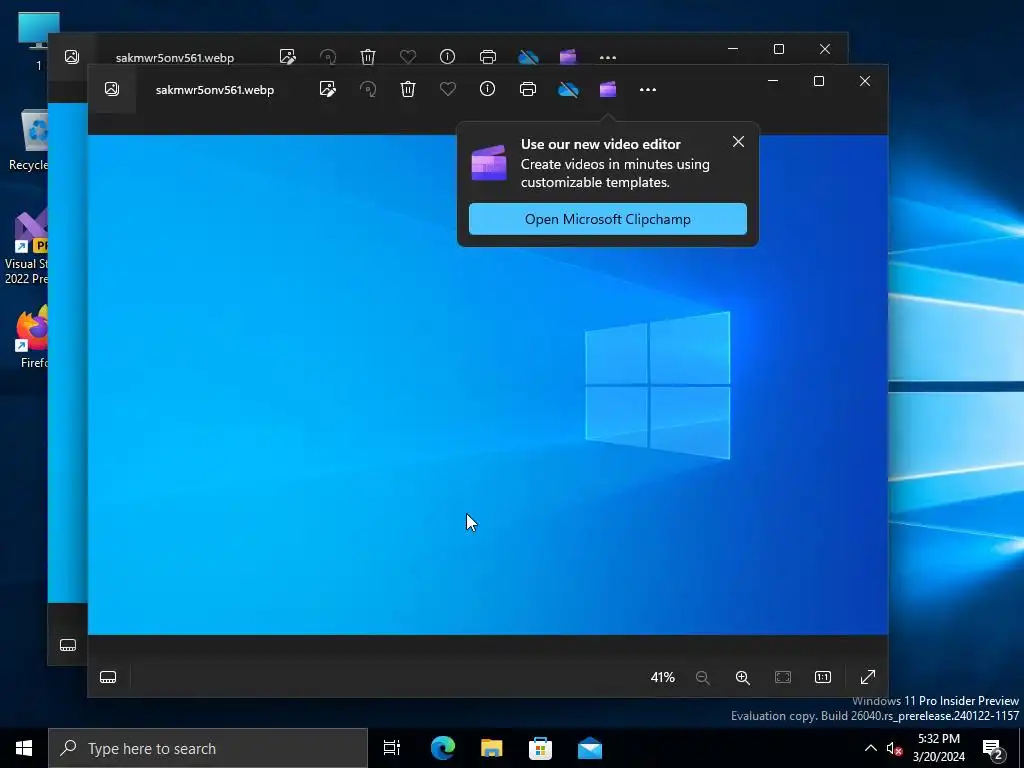Maximize the back Photos window

(x=779, y=49)
